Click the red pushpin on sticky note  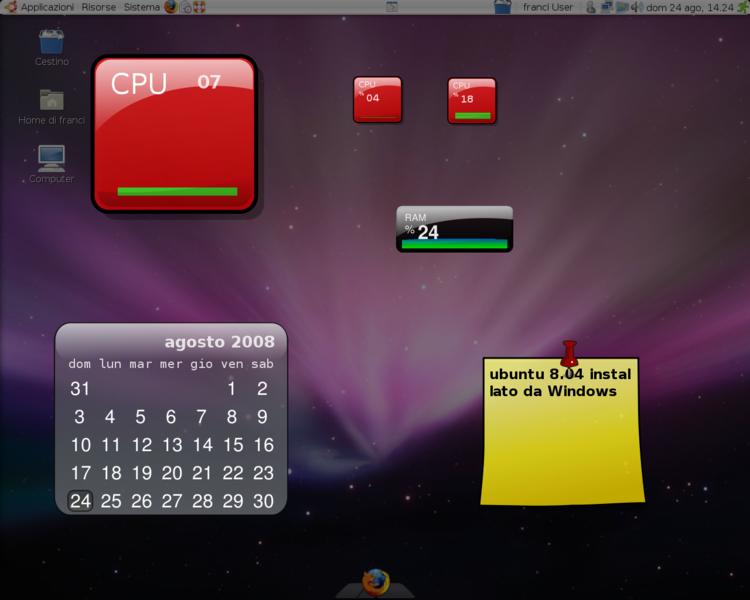[x=570, y=353]
